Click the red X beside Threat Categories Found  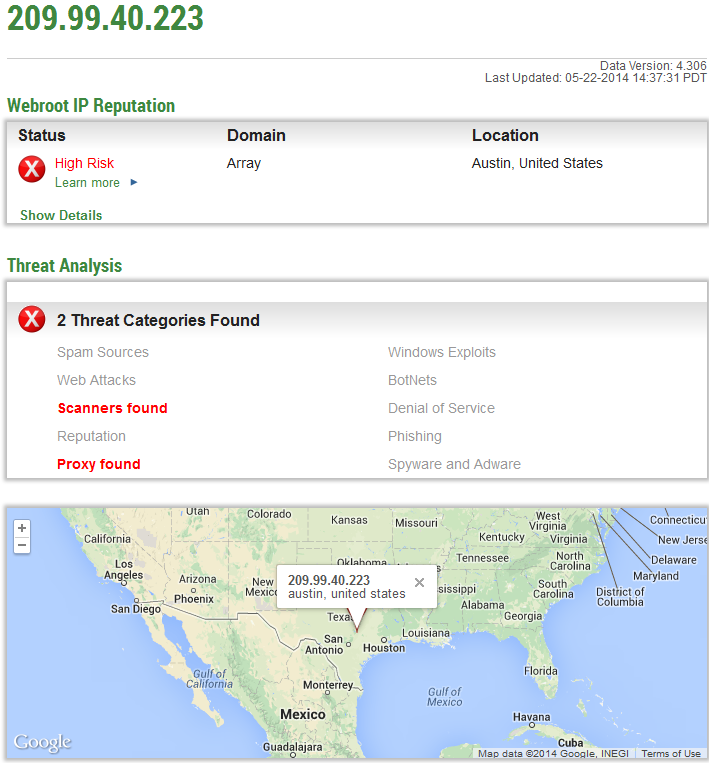click(x=32, y=319)
